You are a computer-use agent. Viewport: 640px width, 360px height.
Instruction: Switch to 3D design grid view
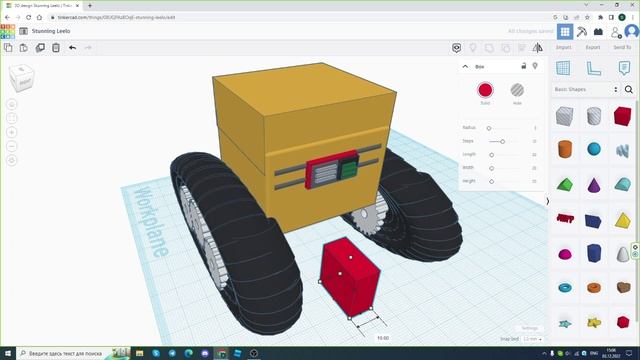tap(565, 31)
